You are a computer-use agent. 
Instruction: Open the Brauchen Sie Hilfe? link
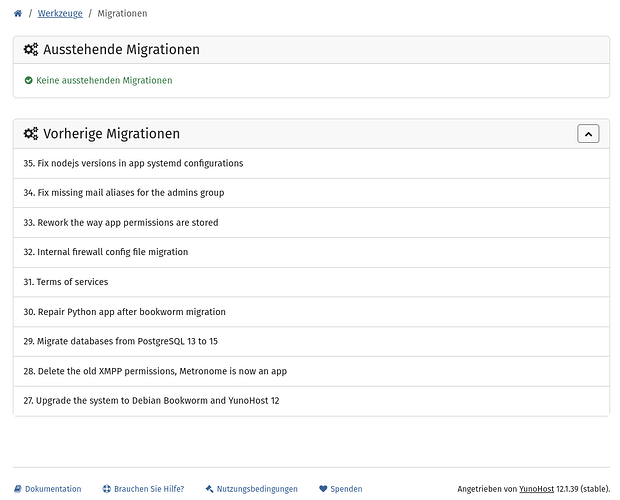tap(149, 489)
